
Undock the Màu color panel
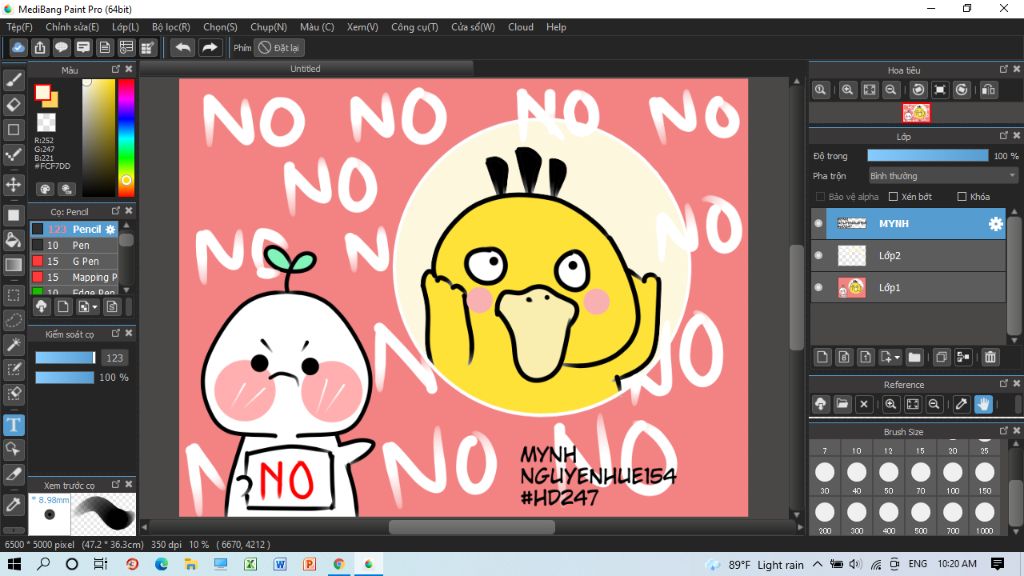point(116,69)
